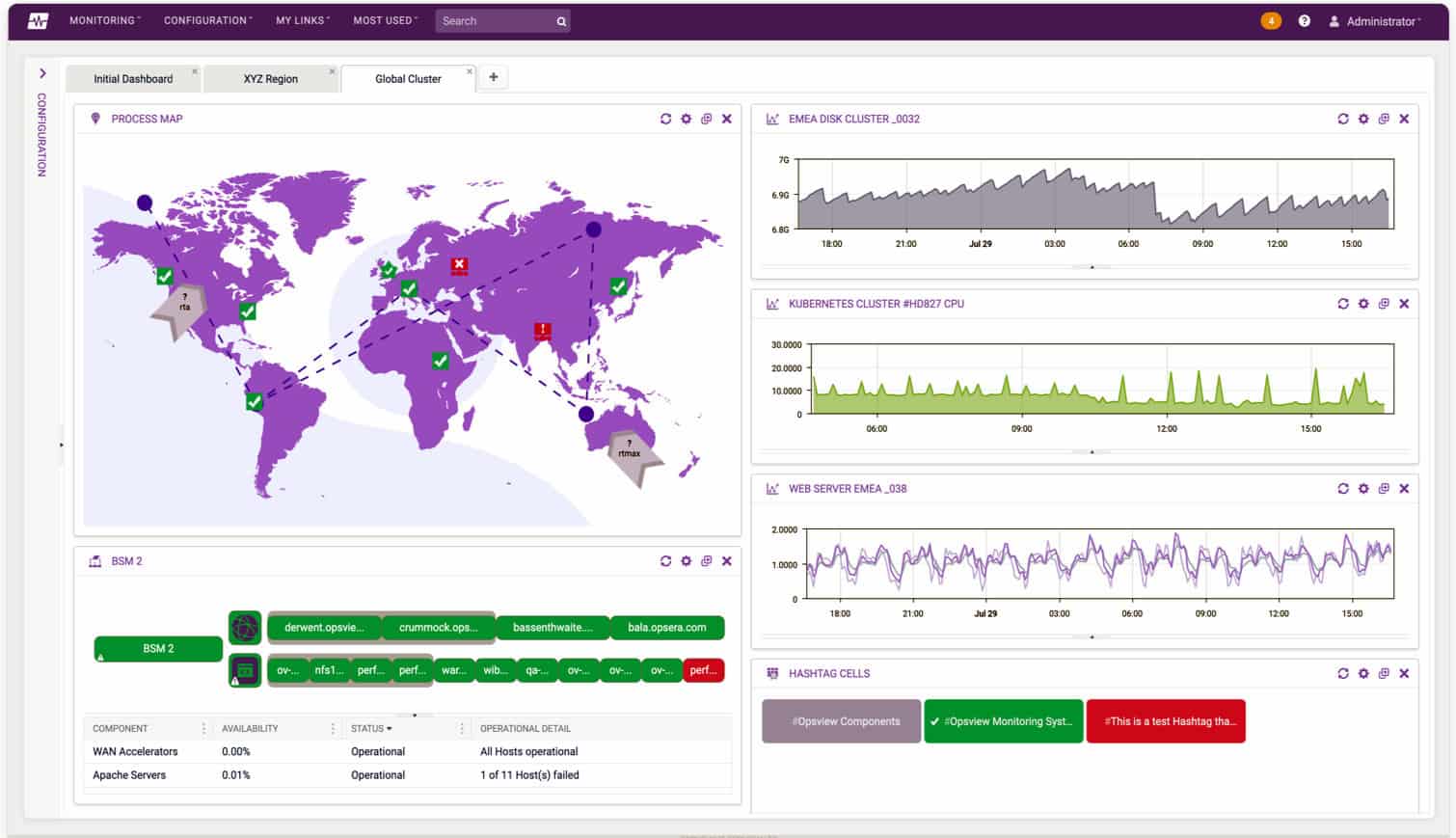Duplicate the Hashtag Cells dashlet
This screenshot has height=838, width=1456.
pos(1384,673)
